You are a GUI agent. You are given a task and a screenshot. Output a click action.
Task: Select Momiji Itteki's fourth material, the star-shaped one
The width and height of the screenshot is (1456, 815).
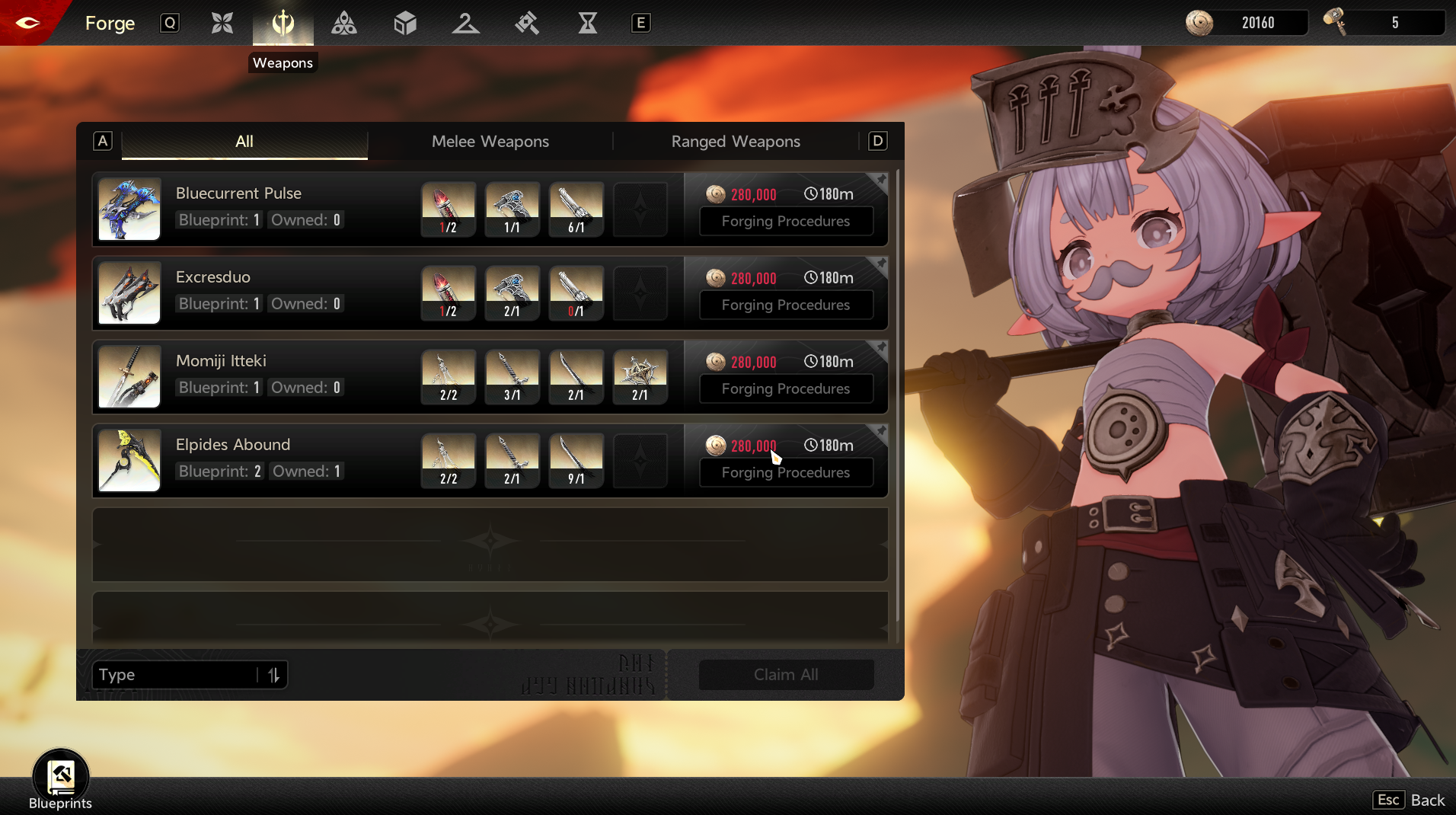(x=640, y=377)
